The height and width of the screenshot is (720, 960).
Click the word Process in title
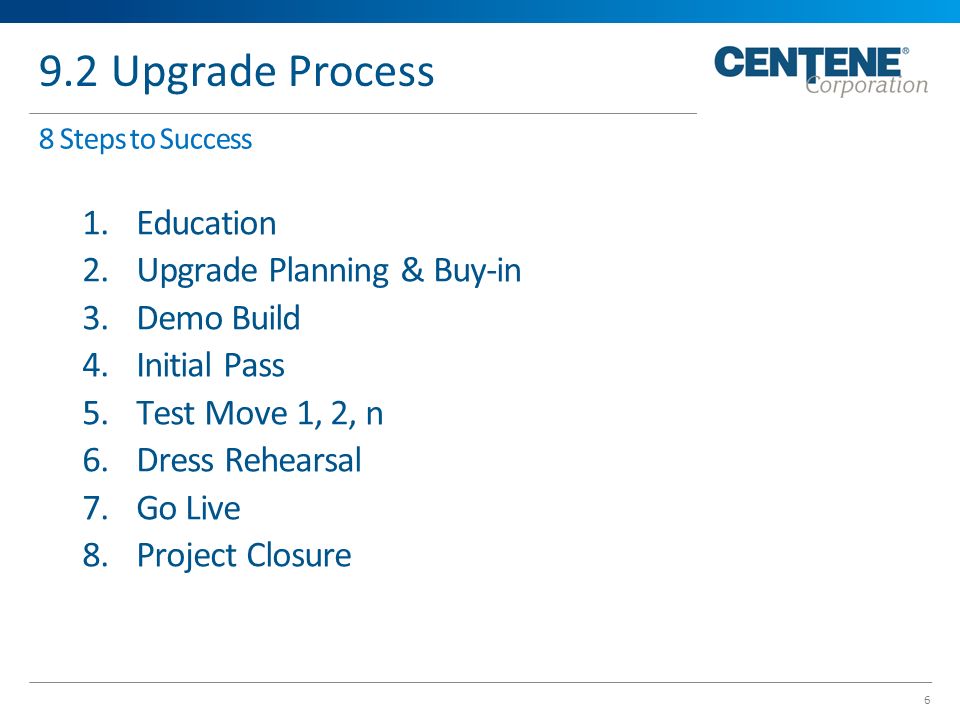point(361,72)
